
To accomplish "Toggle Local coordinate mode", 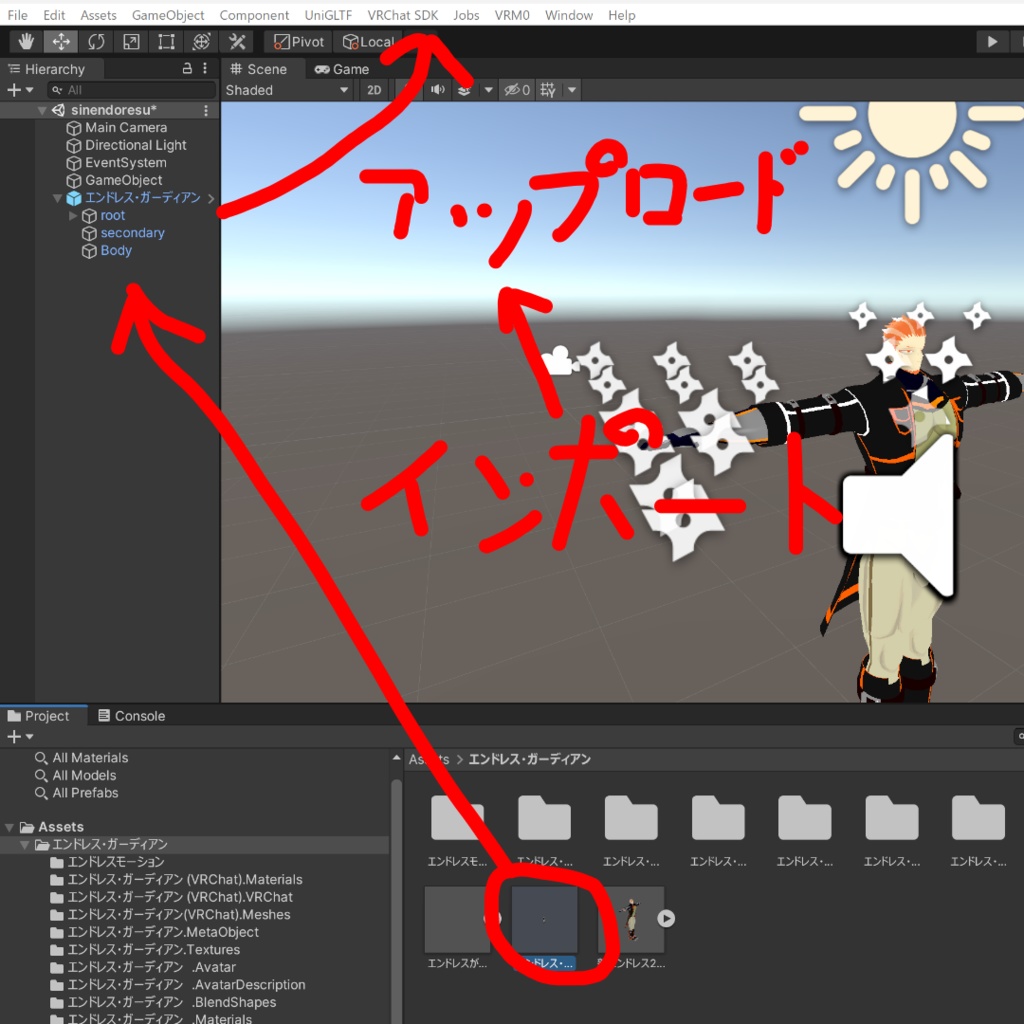I will coord(366,41).
